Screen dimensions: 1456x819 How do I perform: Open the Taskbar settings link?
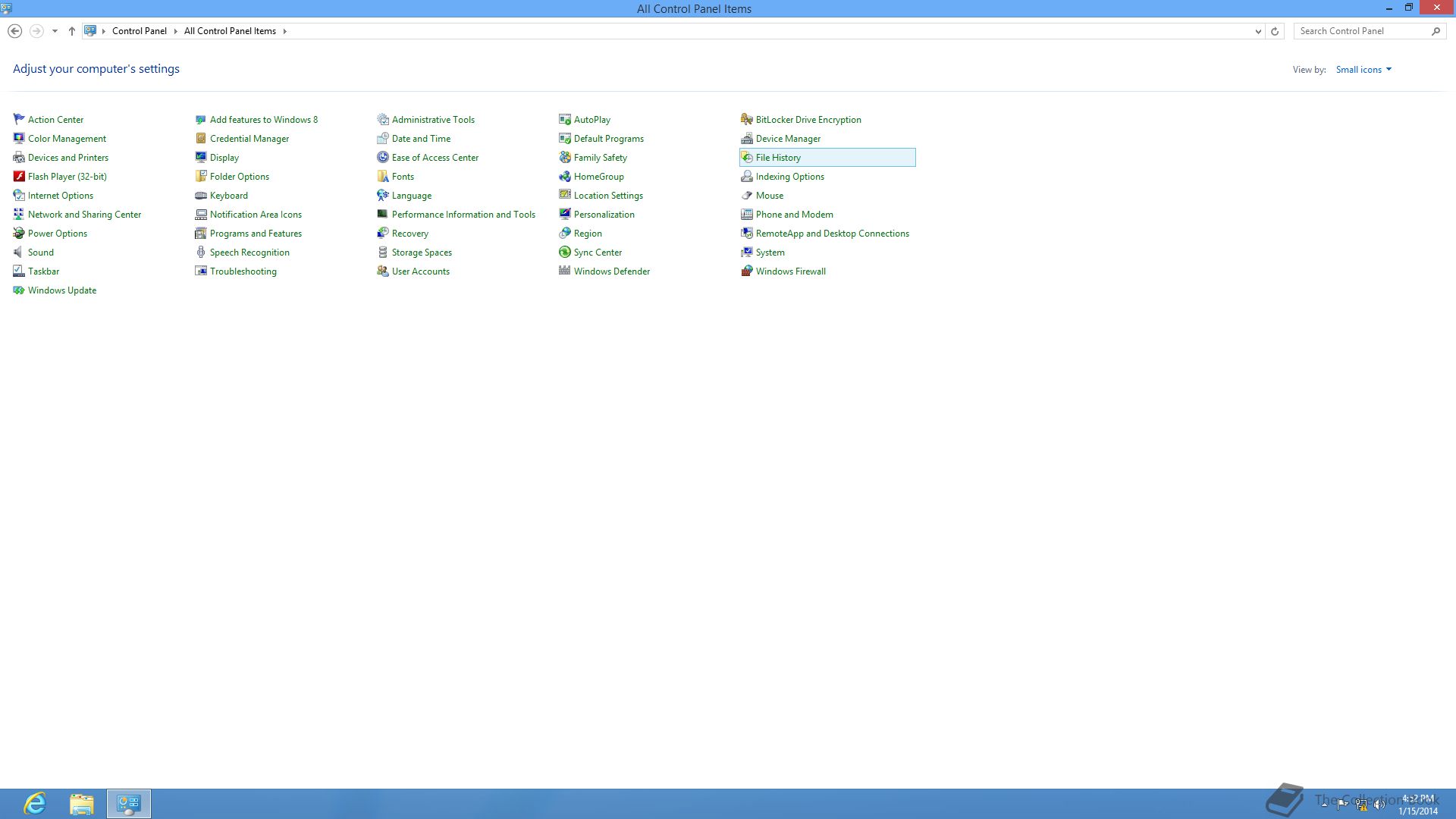tap(43, 271)
